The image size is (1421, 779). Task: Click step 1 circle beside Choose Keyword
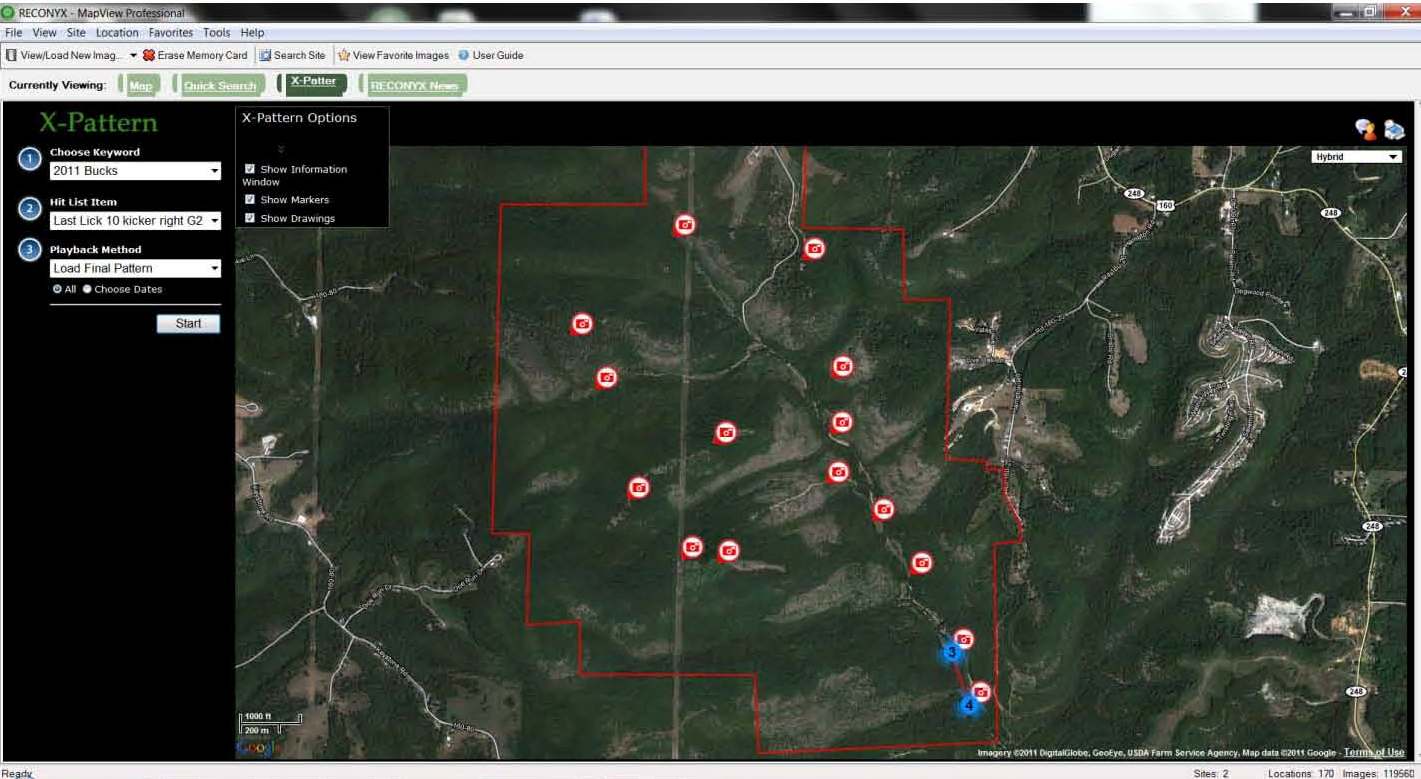point(30,159)
